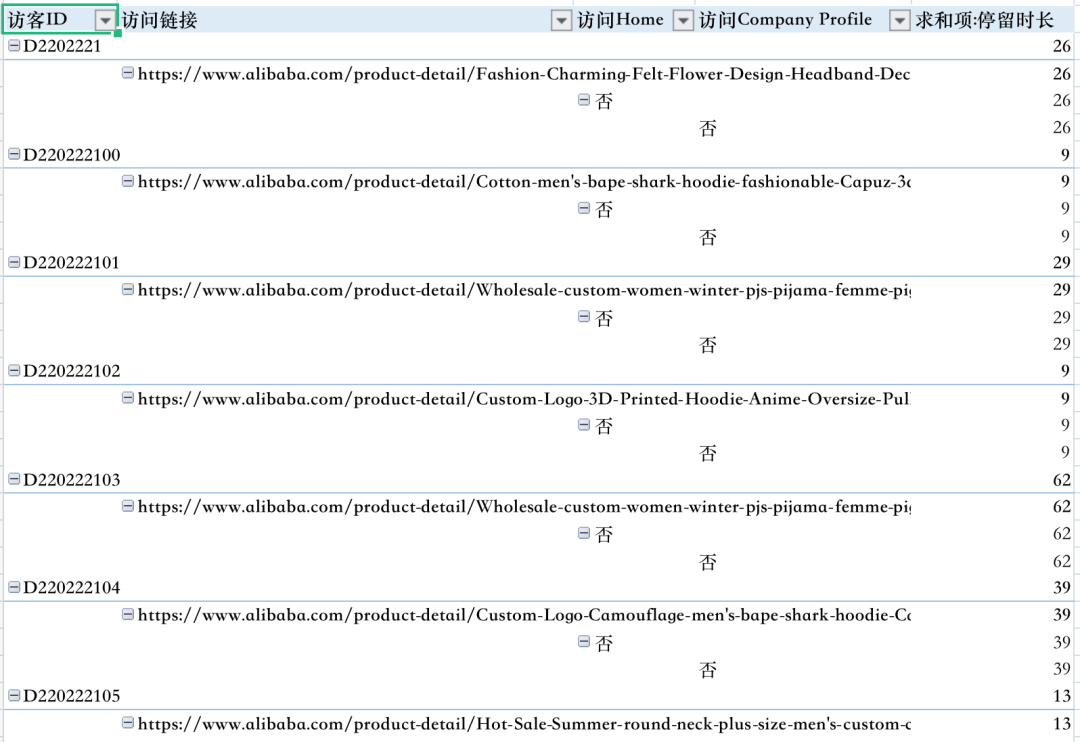Select the cell reading D220222104
1080x742 pixels.
tap(72, 587)
